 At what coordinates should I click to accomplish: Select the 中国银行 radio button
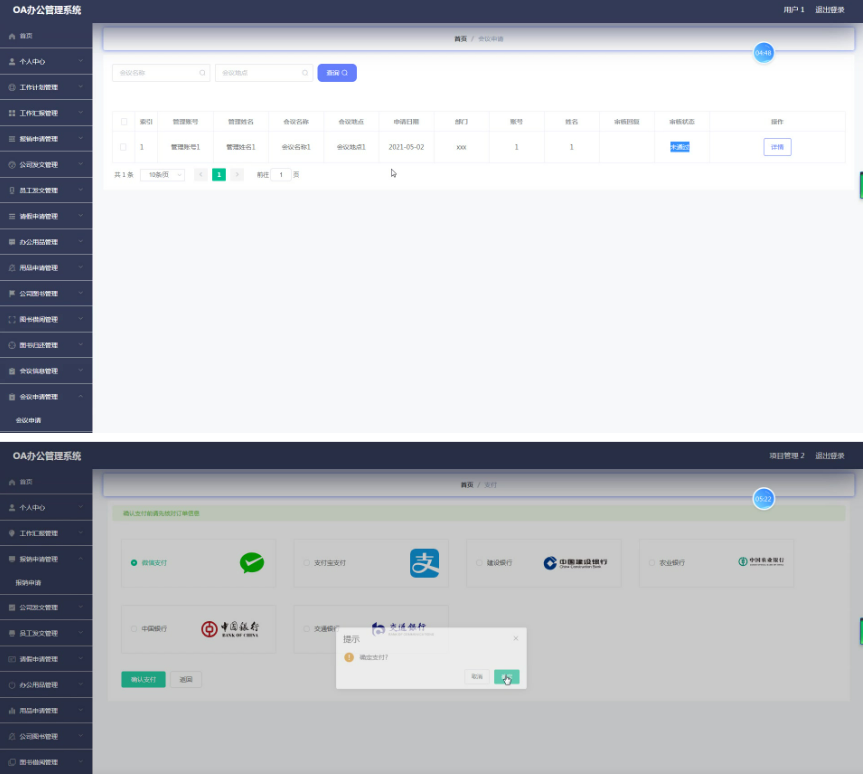(134, 629)
